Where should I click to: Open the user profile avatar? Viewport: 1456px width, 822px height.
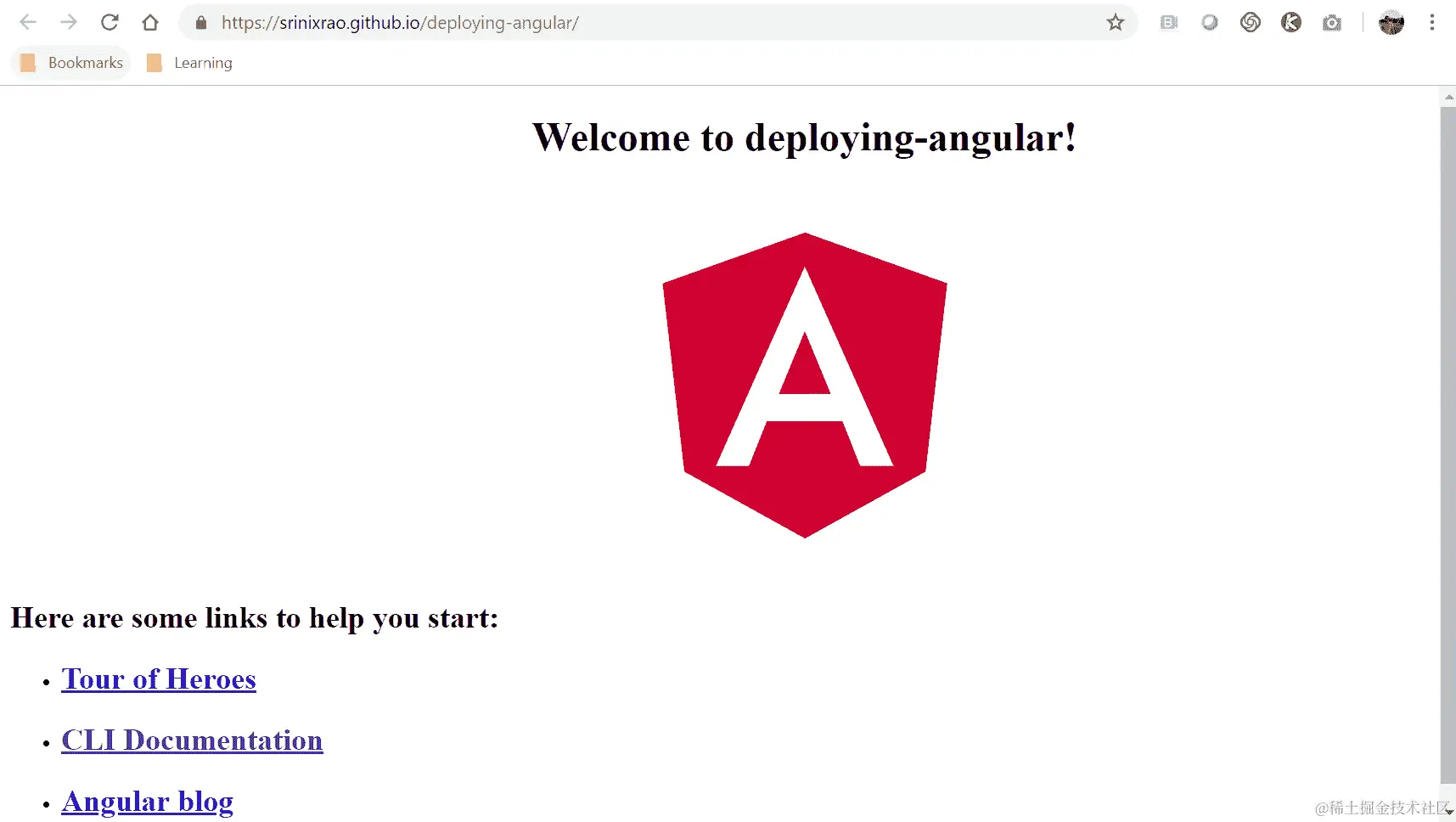pyautogui.click(x=1391, y=23)
